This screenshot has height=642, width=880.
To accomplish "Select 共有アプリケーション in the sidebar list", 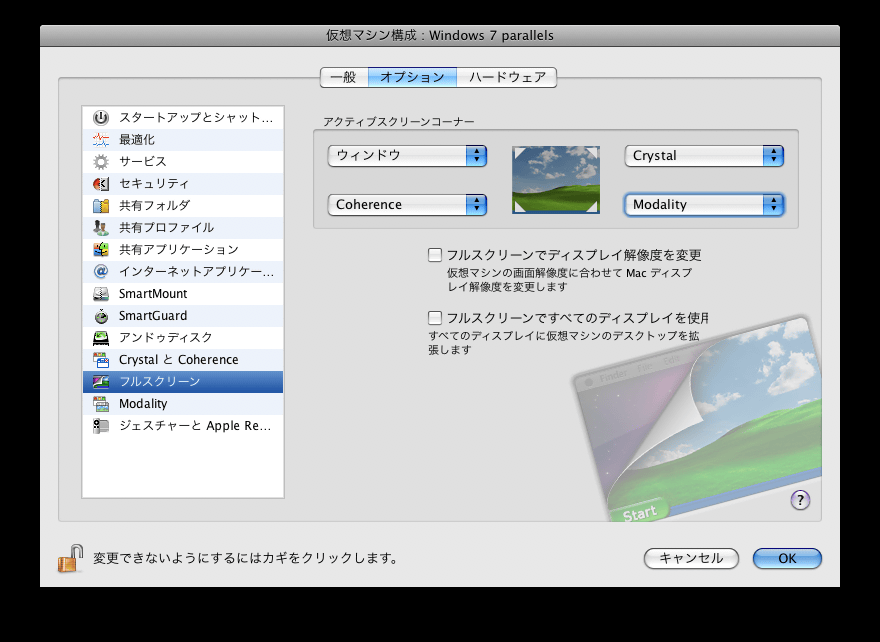I will click(178, 249).
